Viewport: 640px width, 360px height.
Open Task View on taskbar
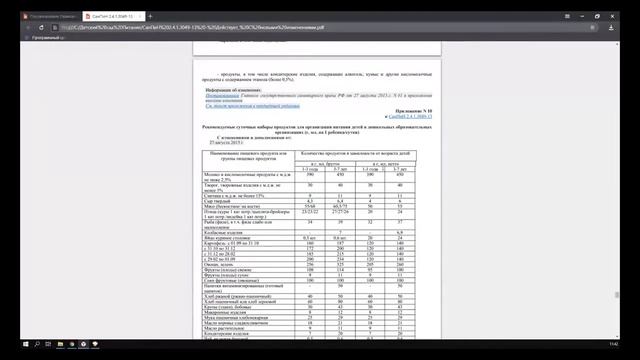(x=48, y=344)
